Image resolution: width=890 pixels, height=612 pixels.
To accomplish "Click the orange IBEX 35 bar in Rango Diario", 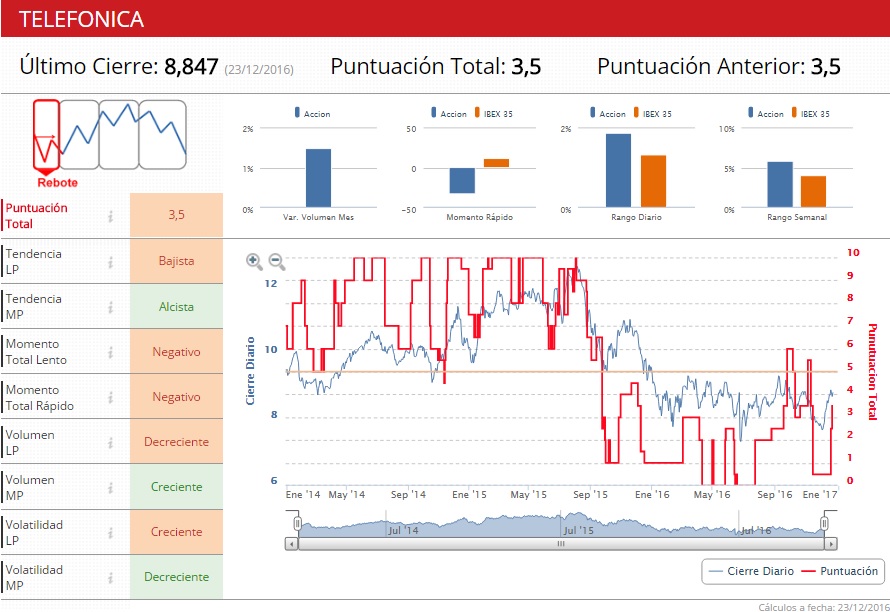I will [x=653, y=181].
